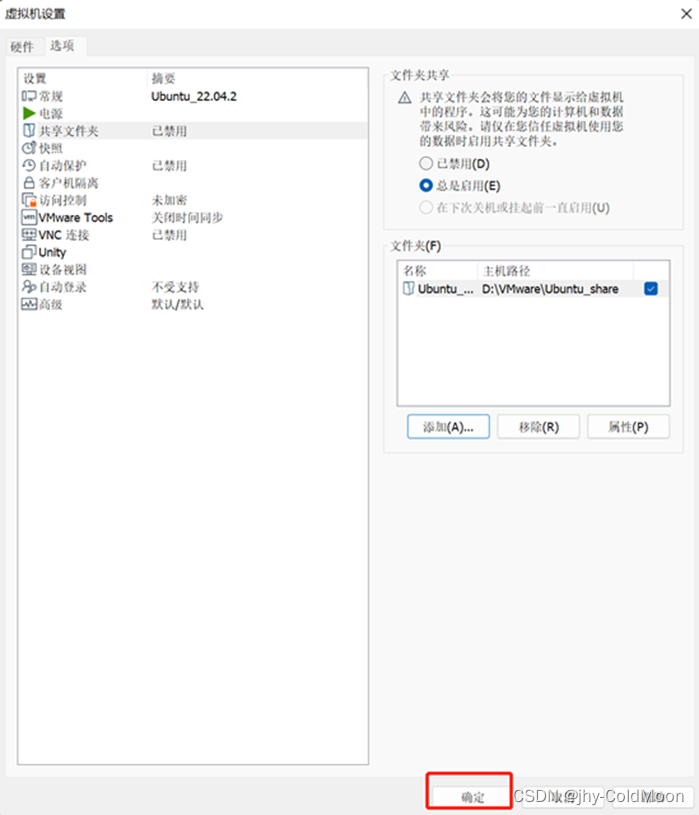Select the 自动登录 row text

click(63, 287)
